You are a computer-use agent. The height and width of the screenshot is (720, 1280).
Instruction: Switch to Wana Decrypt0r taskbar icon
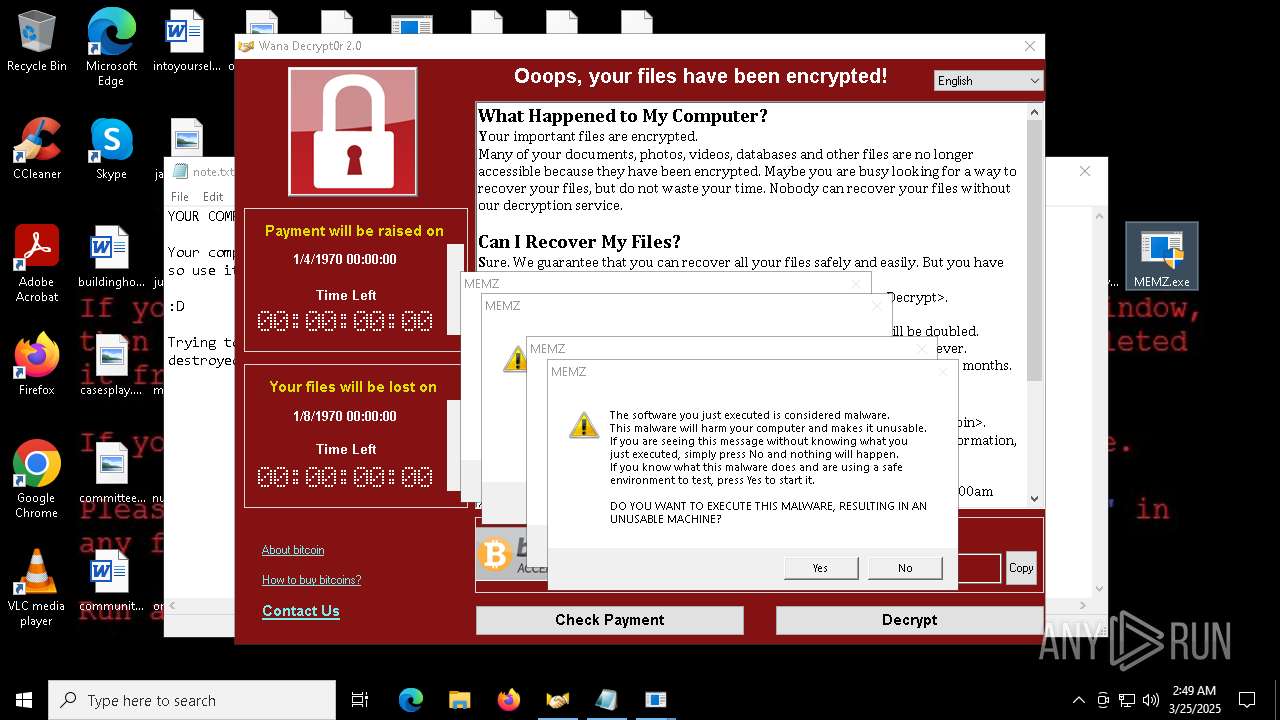tap(557, 700)
